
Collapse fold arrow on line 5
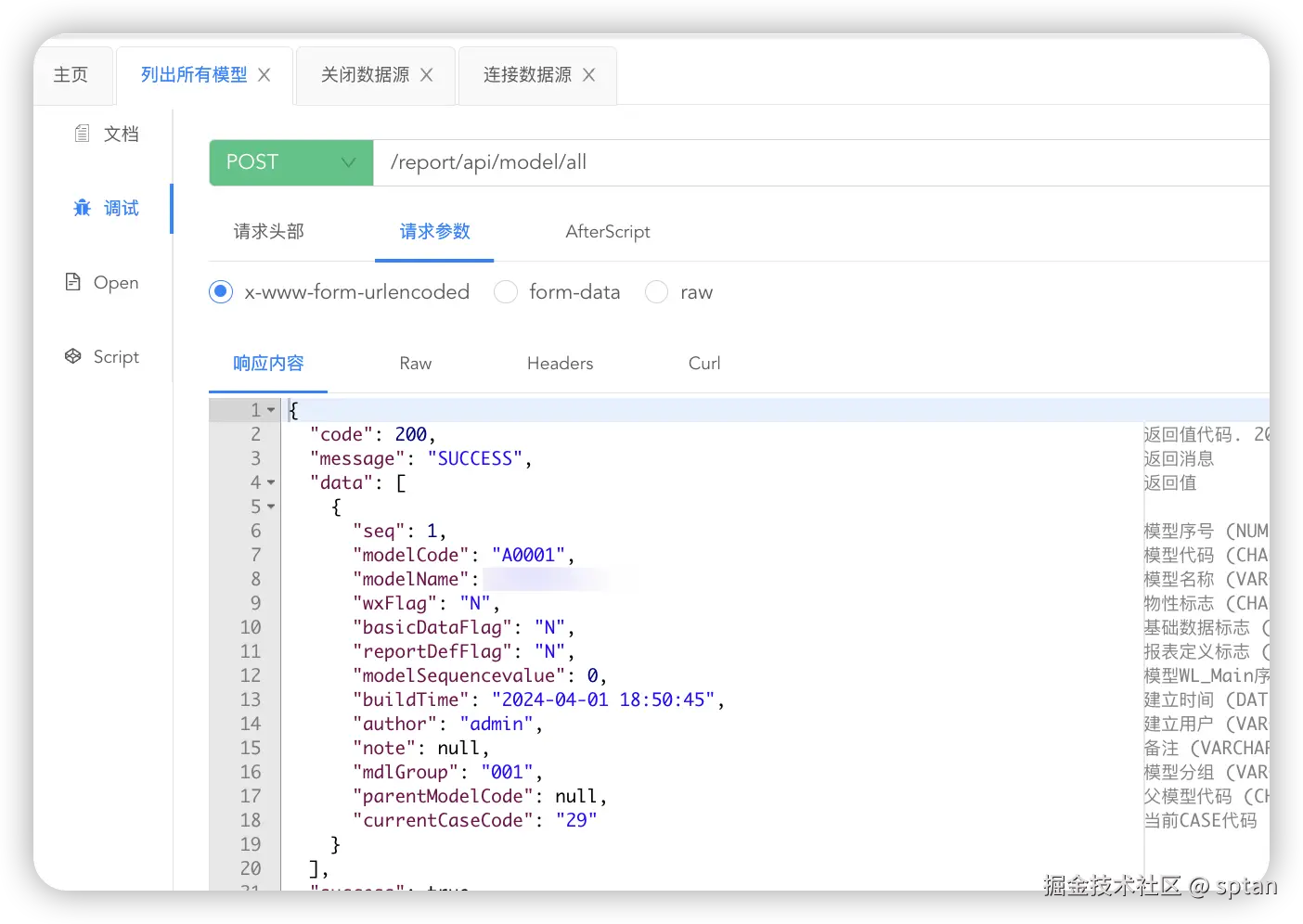coord(271,507)
